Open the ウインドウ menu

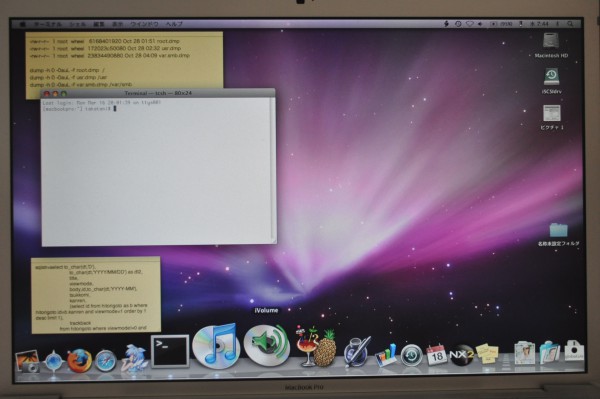coord(144,24)
